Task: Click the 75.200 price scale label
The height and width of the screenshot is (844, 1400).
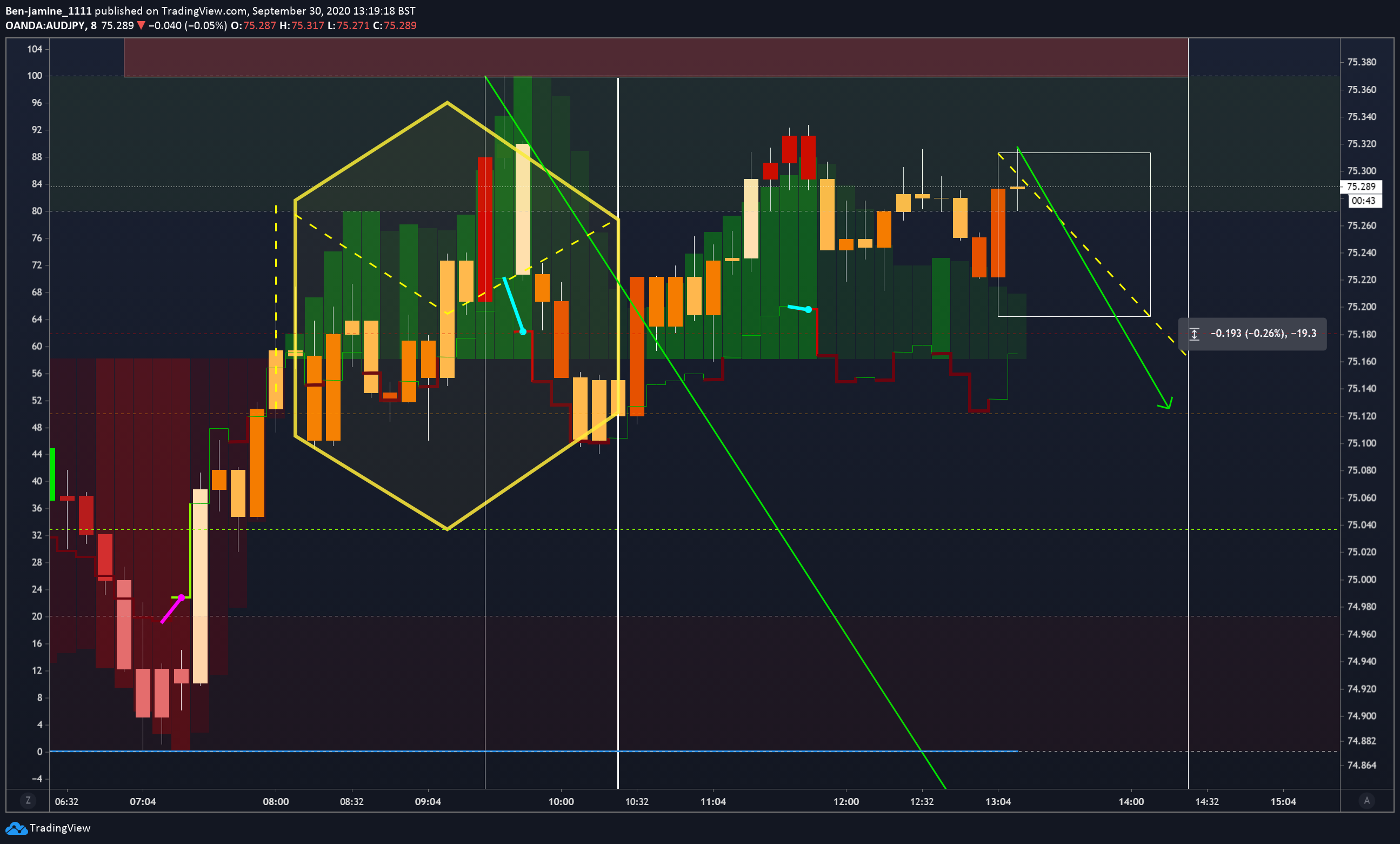Action: [x=1362, y=307]
